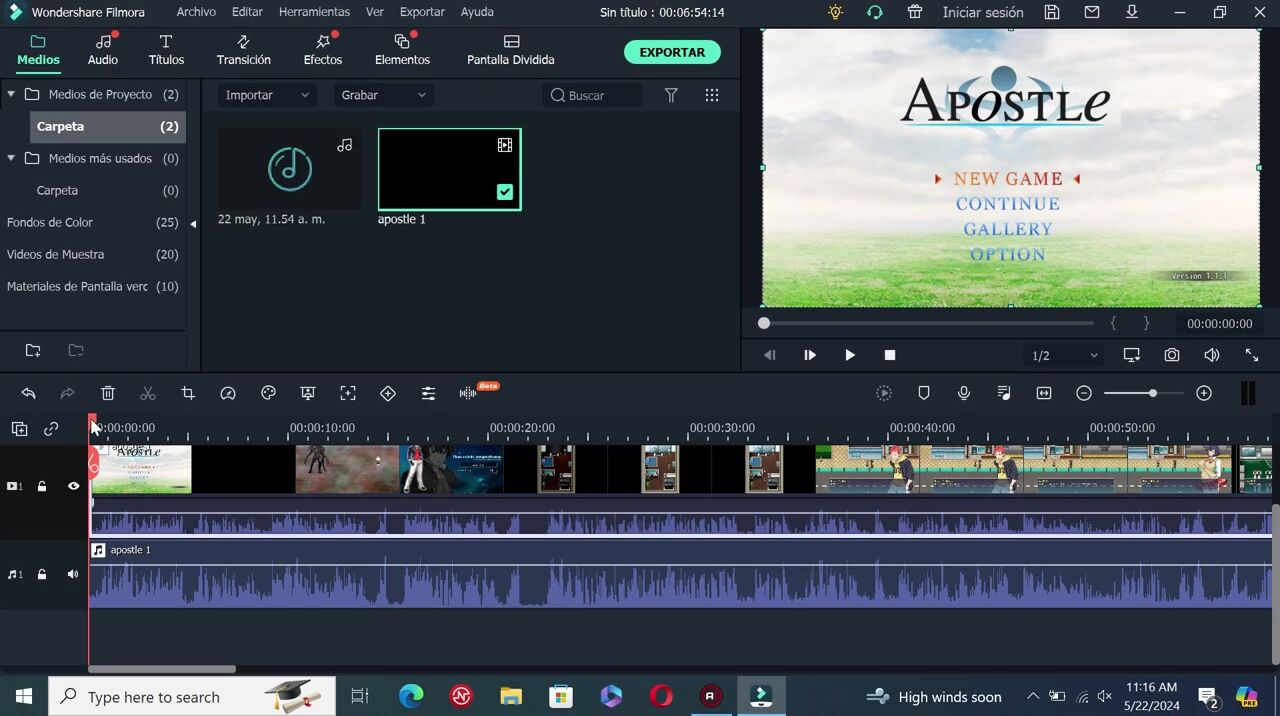This screenshot has width=1280, height=716.
Task: Open the Color palette tool
Action: click(x=268, y=394)
